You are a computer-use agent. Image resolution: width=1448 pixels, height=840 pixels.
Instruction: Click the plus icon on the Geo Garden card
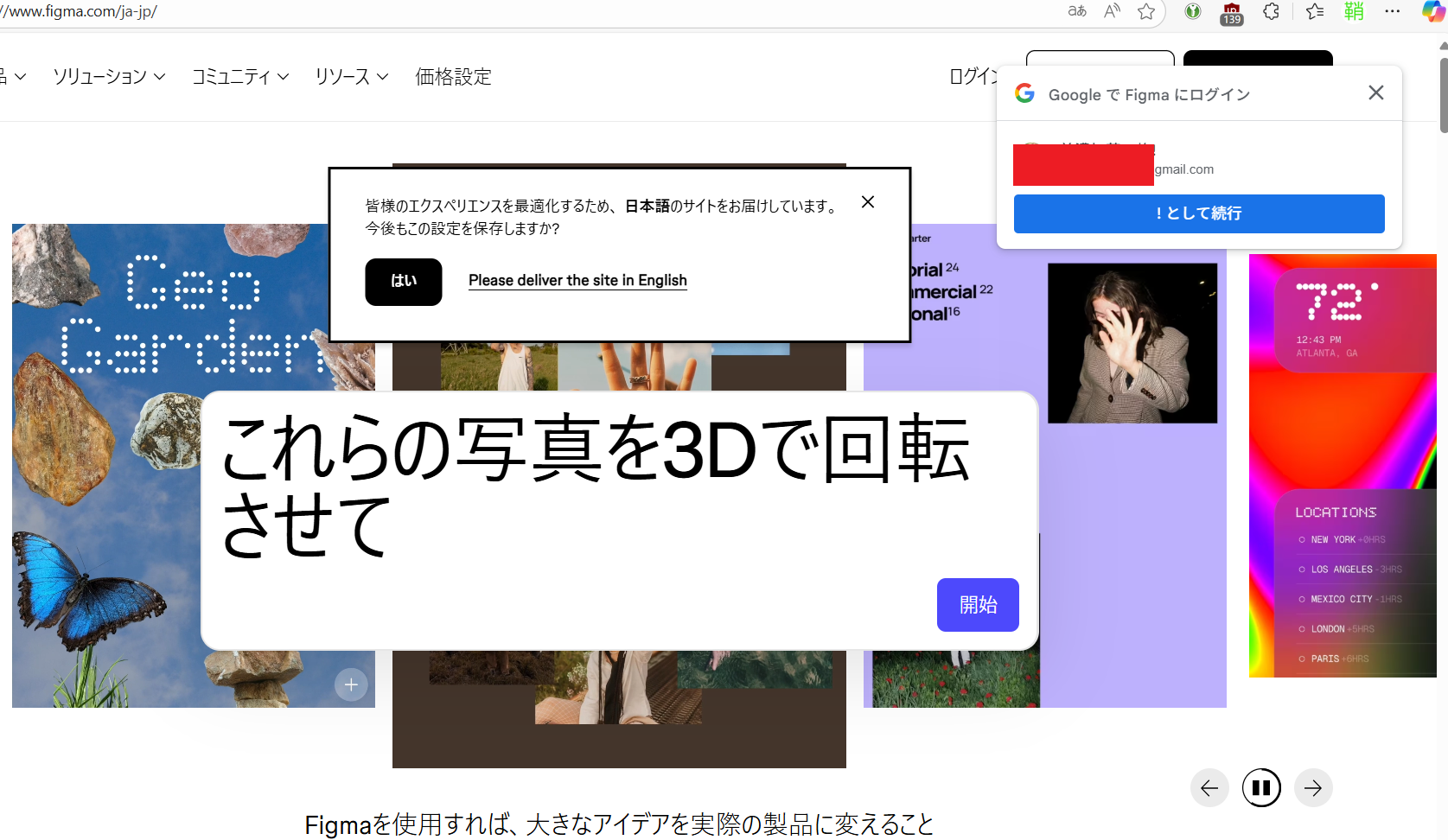click(351, 684)
